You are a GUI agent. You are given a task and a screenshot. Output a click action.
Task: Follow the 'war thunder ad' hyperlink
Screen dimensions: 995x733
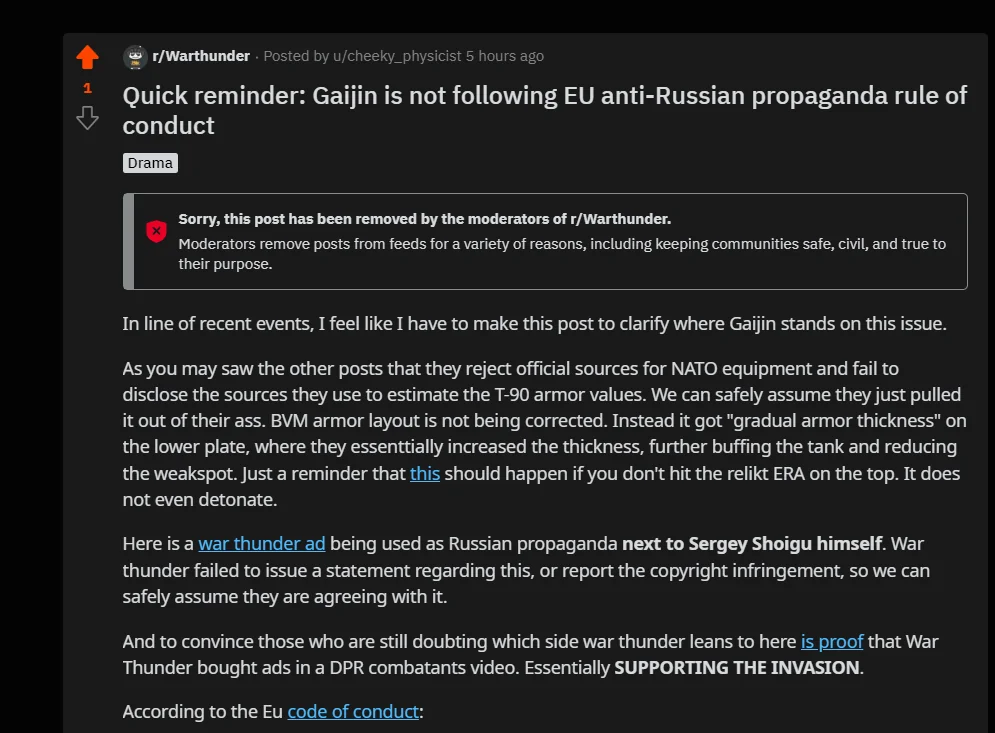click(x=261, y=544)
